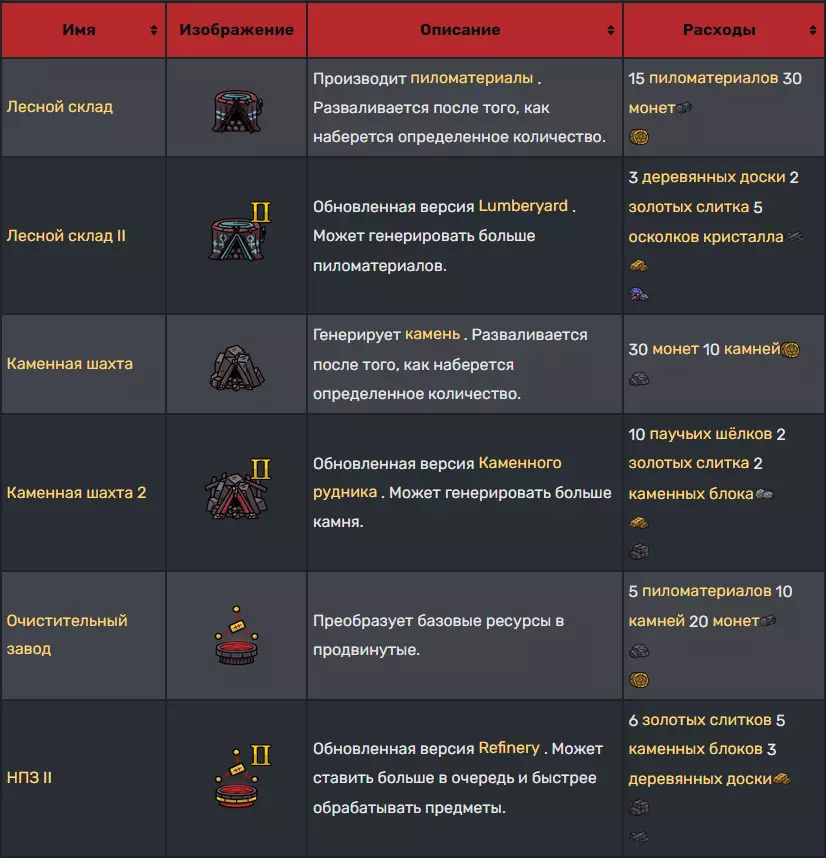
Task: Click the Лесной склад II building image
Action: (240, 236)
